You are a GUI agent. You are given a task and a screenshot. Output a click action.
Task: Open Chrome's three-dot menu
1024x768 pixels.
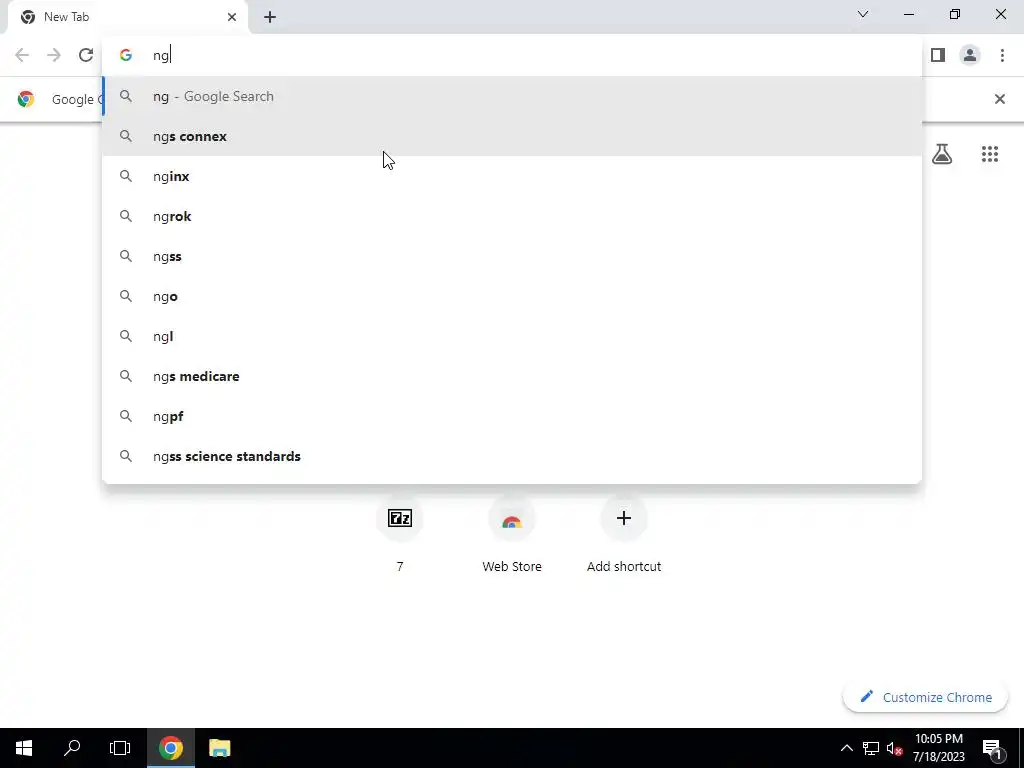click(x=1002, y=55)
